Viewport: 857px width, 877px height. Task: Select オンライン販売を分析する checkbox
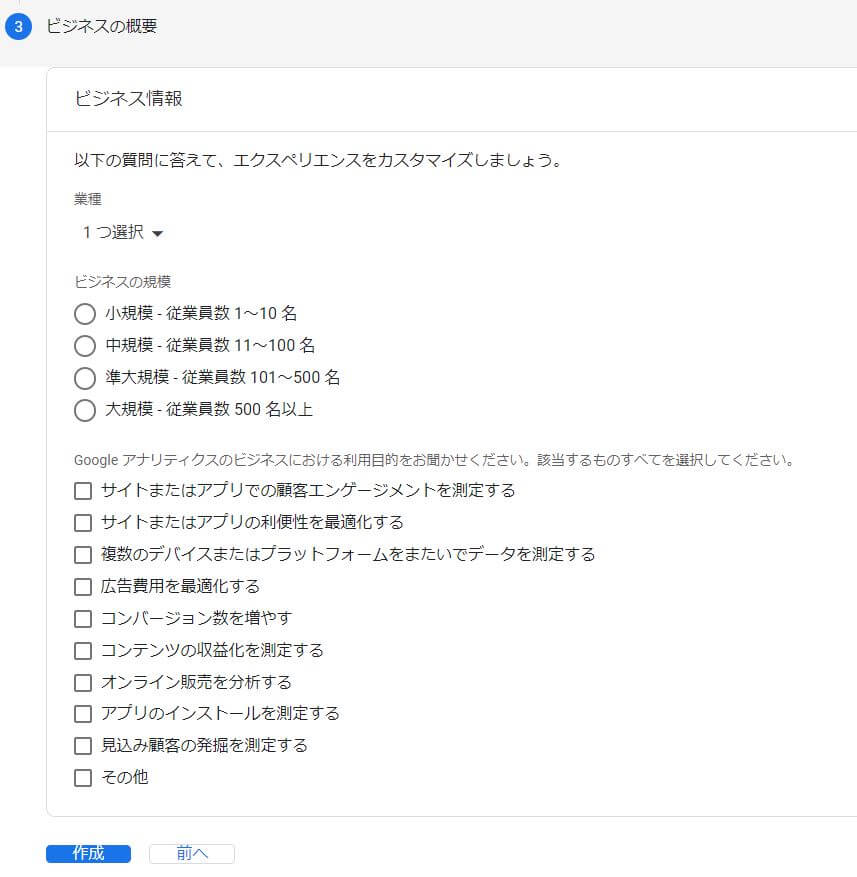[x=83, y=681]
